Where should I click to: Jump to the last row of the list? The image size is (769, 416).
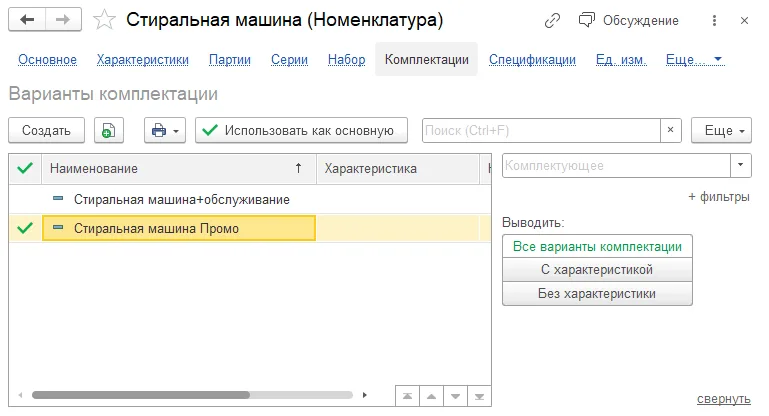480,396
